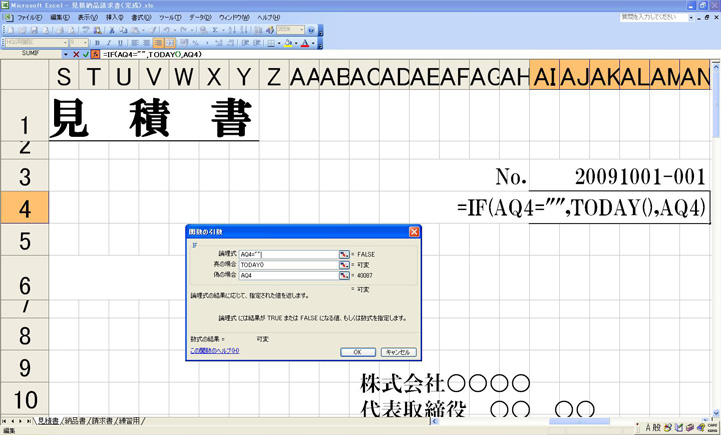
Task: Open the 書式(O) menu
Action: point(141,17)
